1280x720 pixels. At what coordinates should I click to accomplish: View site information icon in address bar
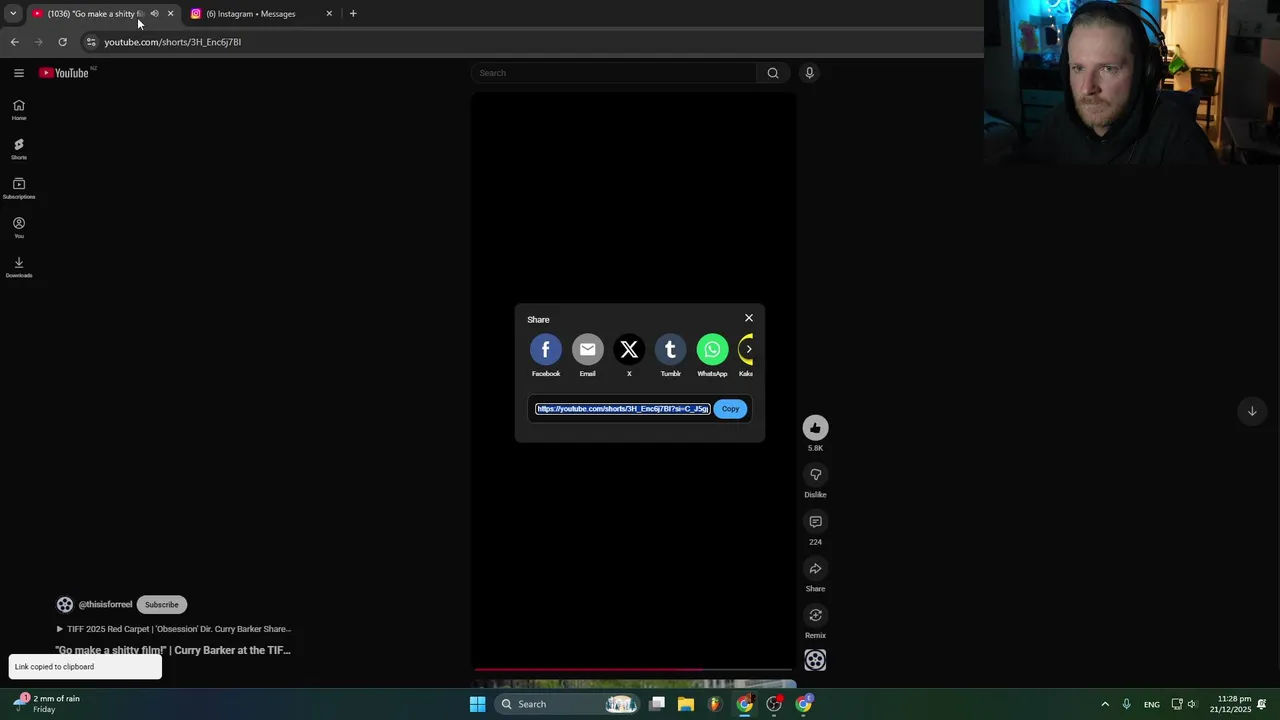pos(91,42)
